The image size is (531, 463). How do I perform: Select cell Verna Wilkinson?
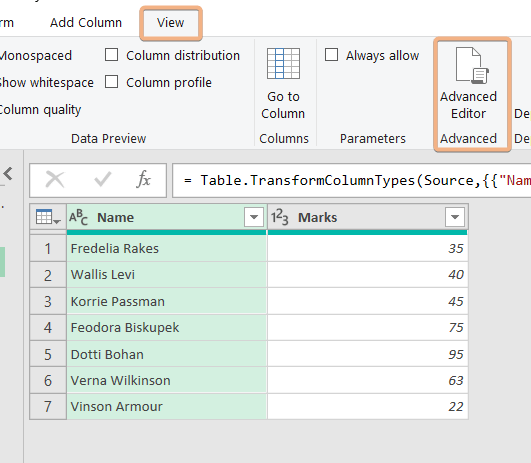click(166, 380)
